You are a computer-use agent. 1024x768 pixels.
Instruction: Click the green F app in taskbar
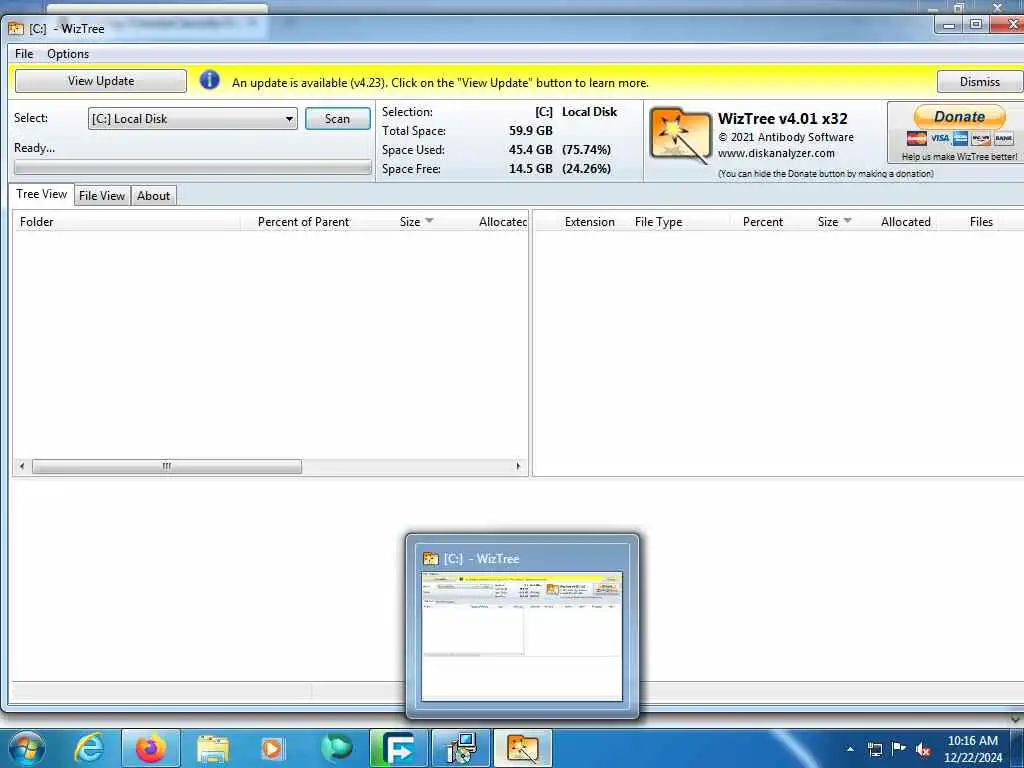click(399, 748)
